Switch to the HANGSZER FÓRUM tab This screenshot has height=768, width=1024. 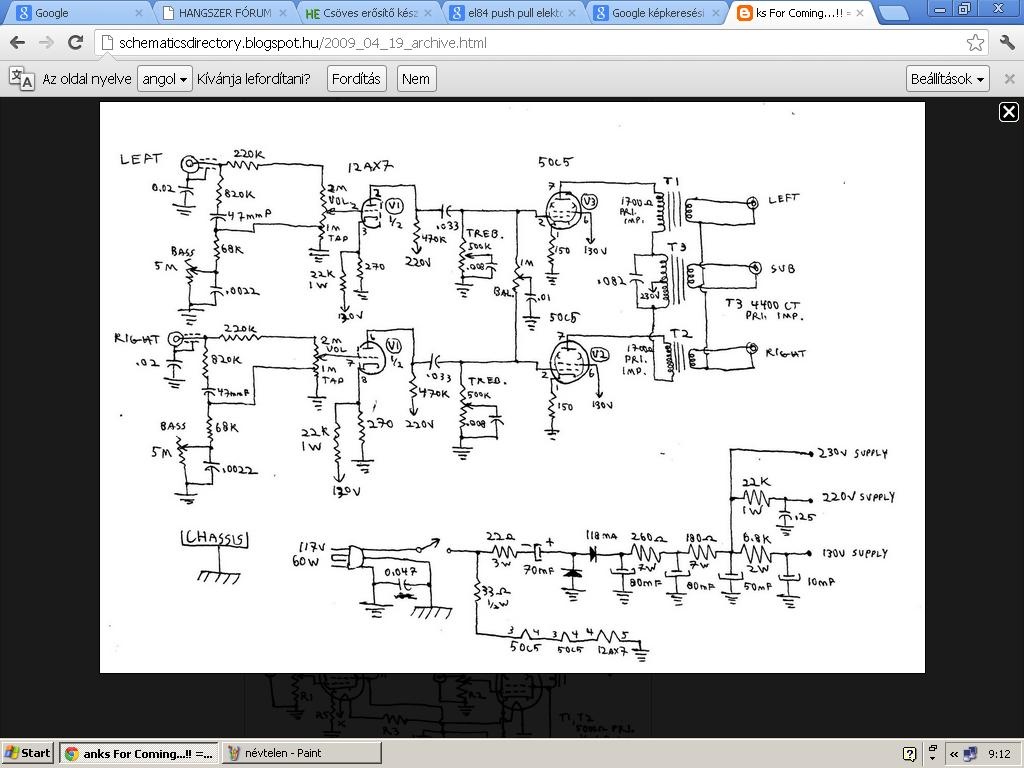pyautogui.click(x=224, y=12)
